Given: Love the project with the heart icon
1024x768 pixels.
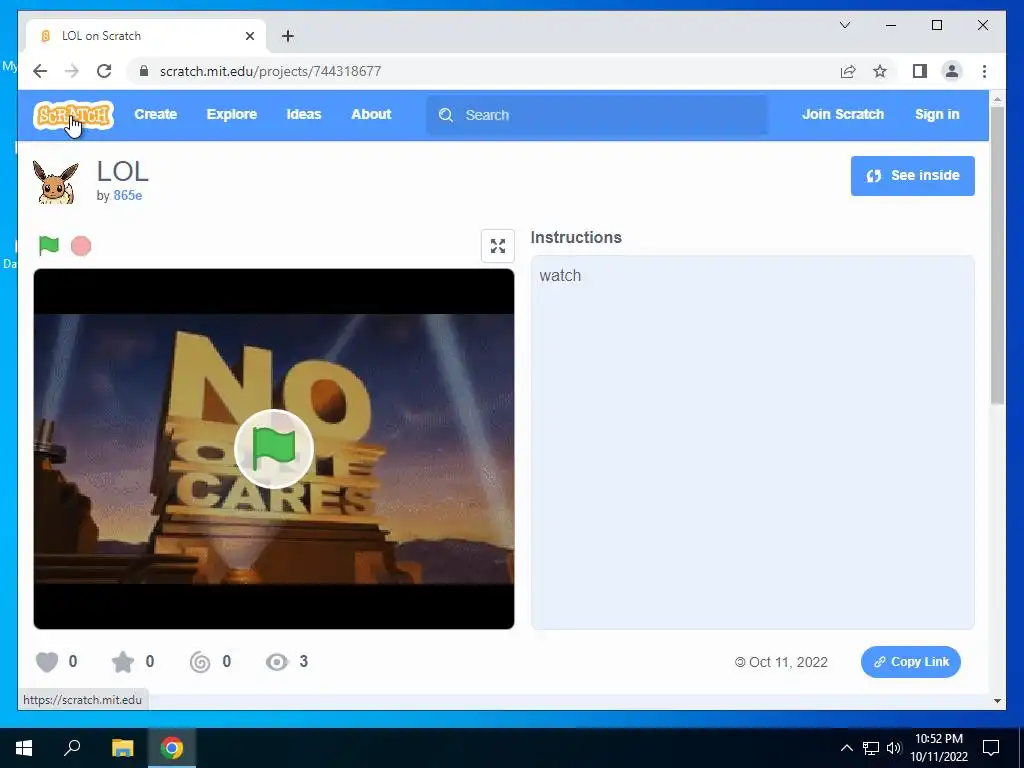Looking at the screenshot, I should 47,662.
